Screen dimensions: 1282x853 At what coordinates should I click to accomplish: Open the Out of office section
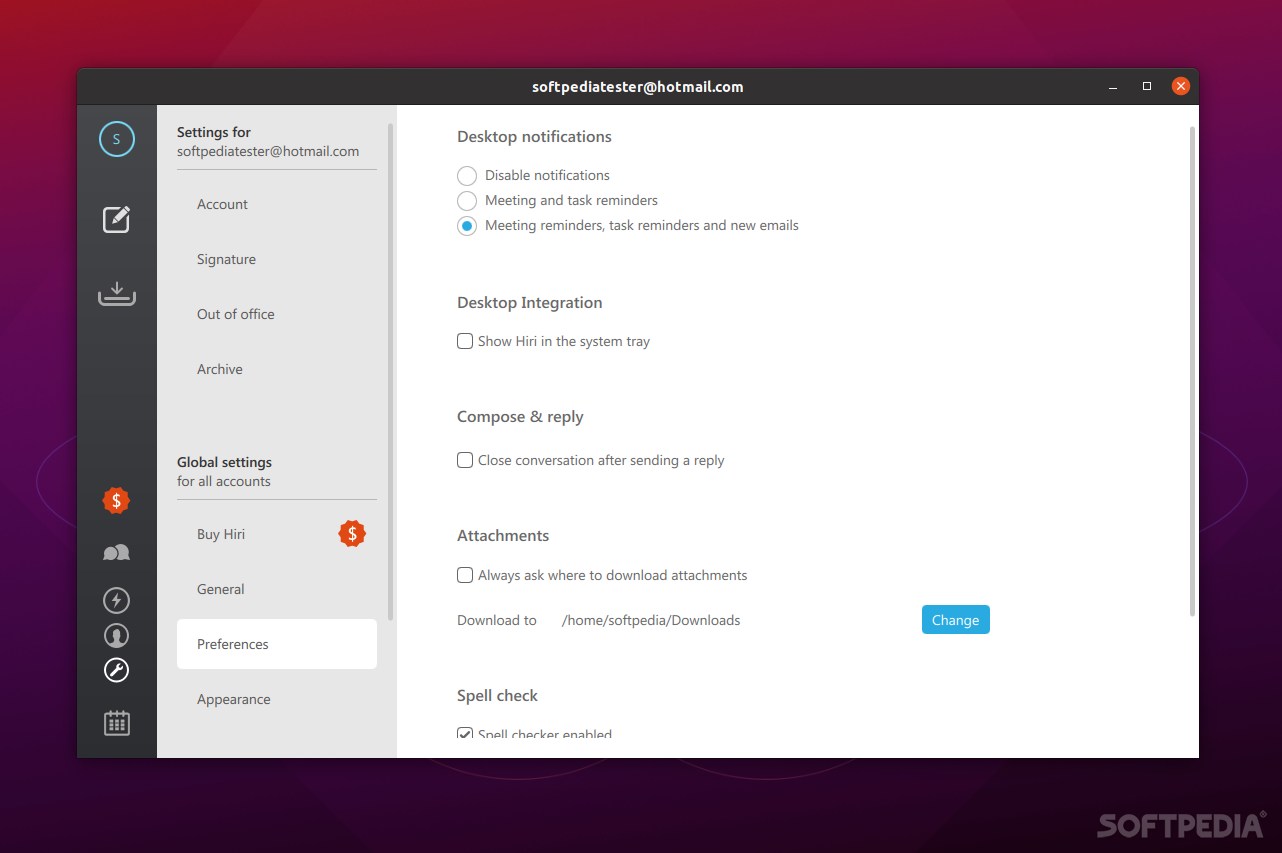coord(277,314)
